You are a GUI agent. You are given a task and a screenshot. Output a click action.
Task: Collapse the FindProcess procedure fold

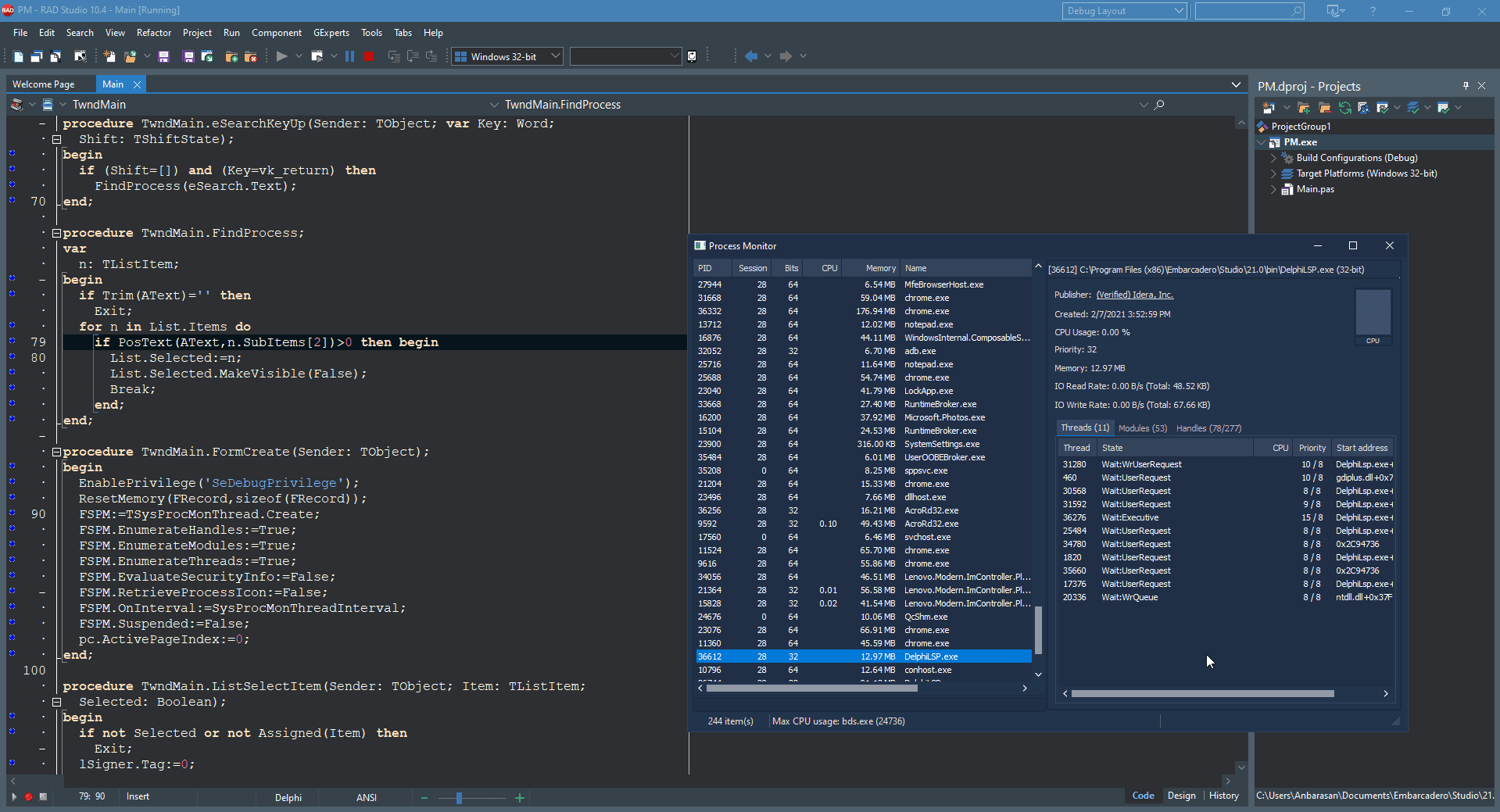coord(56,233)
